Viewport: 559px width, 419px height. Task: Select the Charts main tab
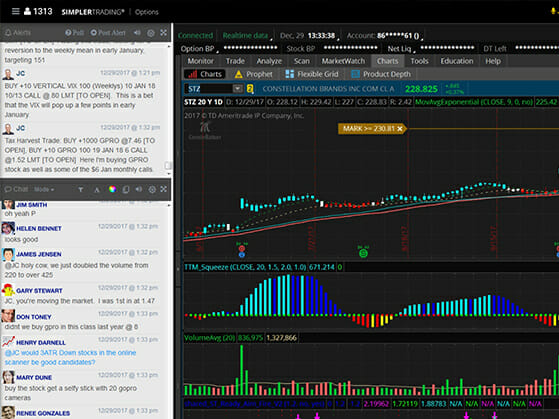[388, 61]
